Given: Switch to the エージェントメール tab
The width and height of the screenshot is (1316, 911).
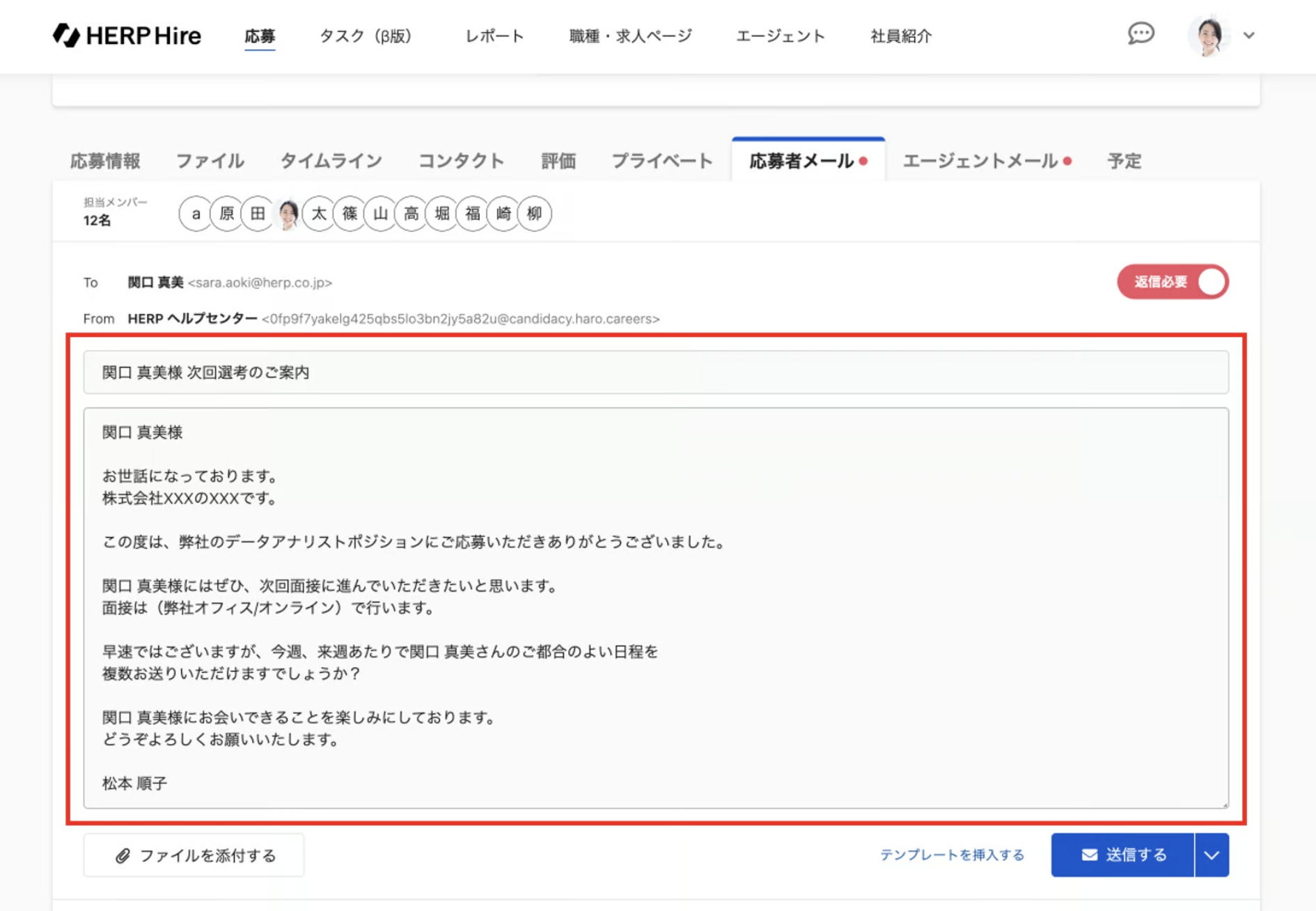Looking at the screenshot, I should 986,162.
